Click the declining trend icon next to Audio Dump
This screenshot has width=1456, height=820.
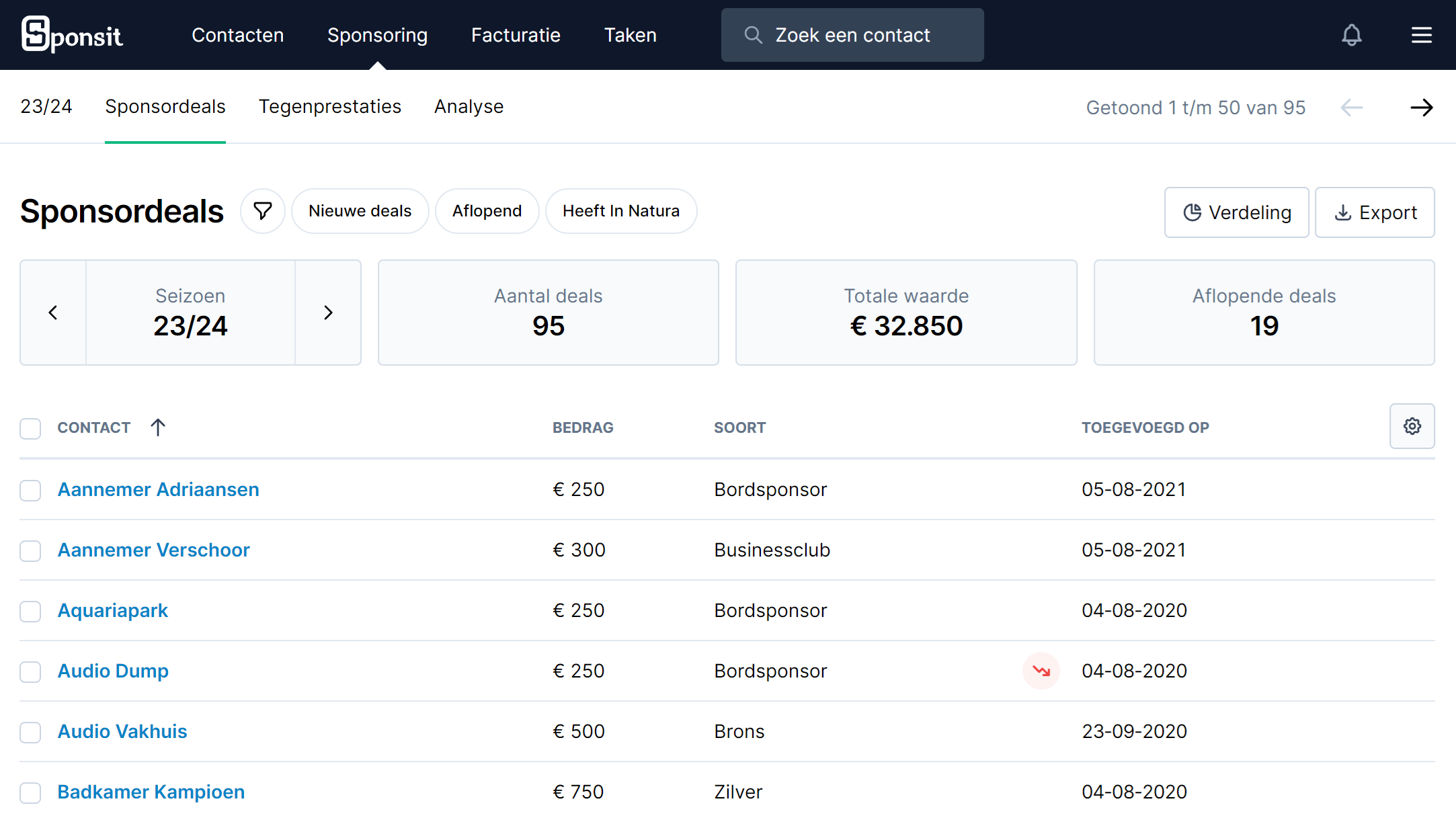[1041, 670]
